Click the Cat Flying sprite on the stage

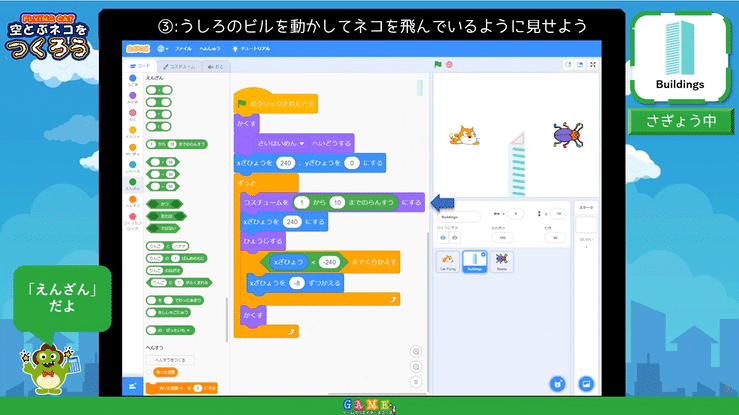464,136
